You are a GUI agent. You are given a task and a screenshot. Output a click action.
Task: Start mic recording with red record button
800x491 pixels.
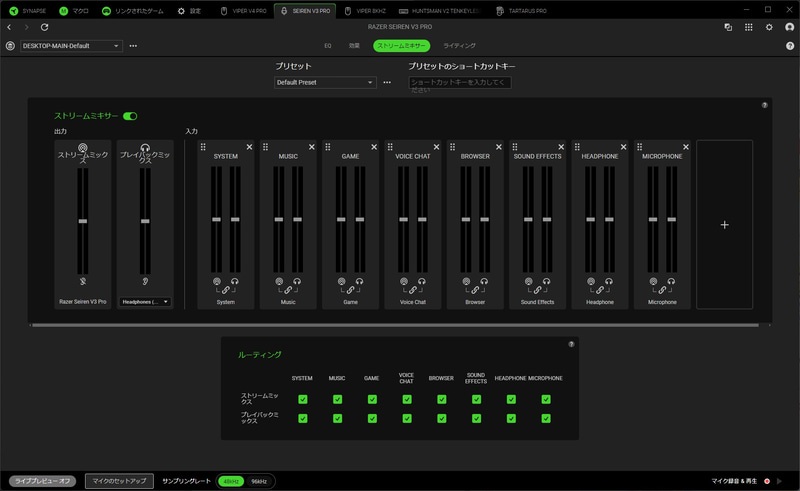click(x=767, y=481)
